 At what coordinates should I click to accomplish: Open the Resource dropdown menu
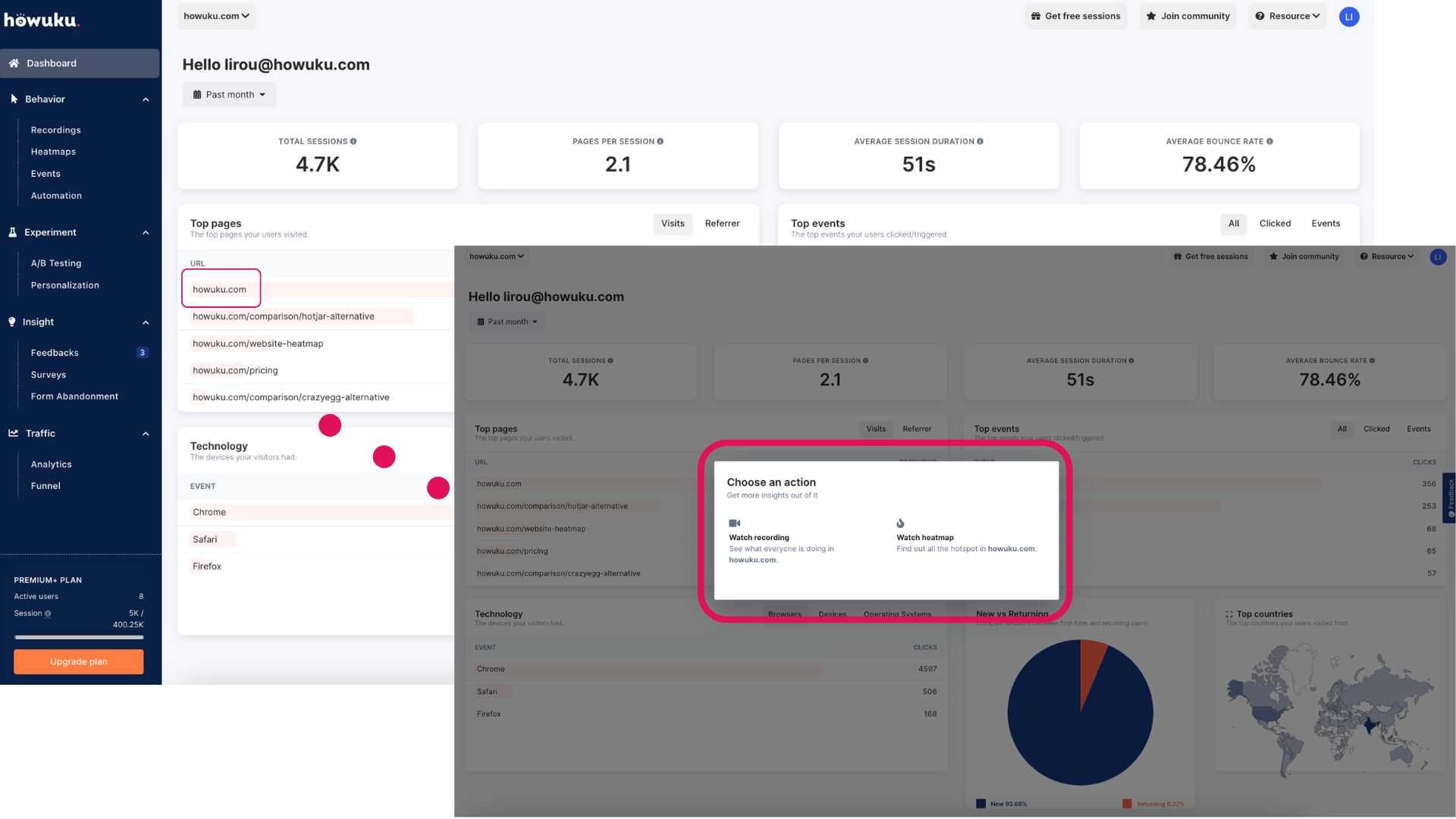(x=1287, y=16)
